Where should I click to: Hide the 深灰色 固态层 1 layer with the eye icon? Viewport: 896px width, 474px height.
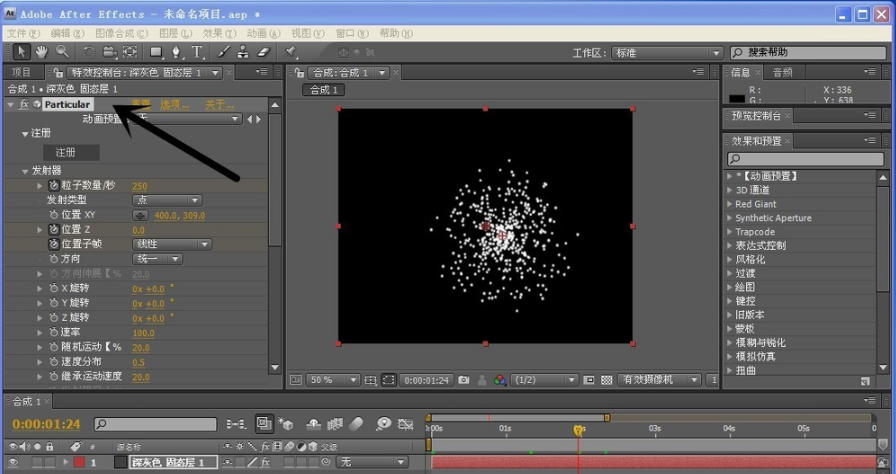click(x=13, y=463)
